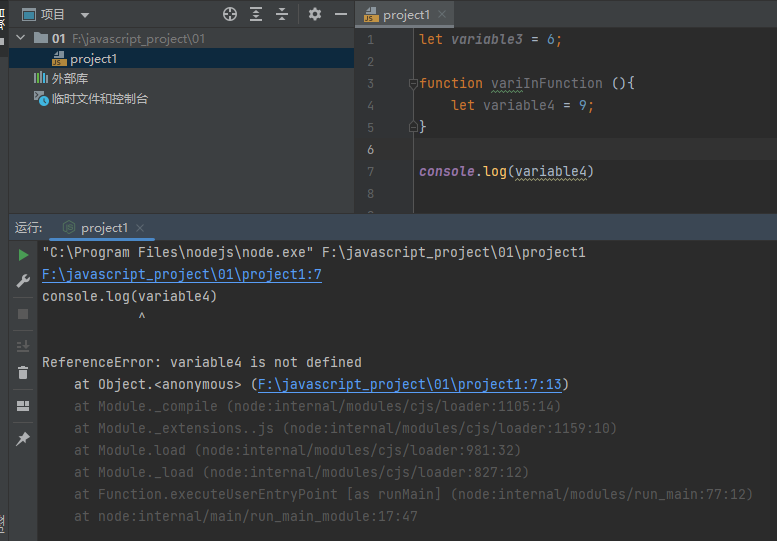Select 临时文件和控制台 tree item
Image resolution: width=777 pixels, height=541 pixels.
pos(91,99)
